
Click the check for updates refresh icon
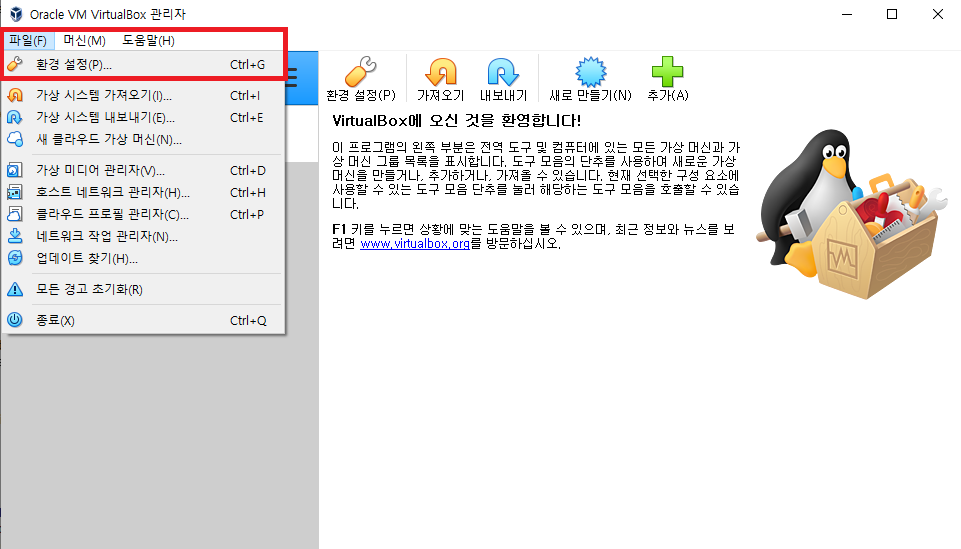15,258
